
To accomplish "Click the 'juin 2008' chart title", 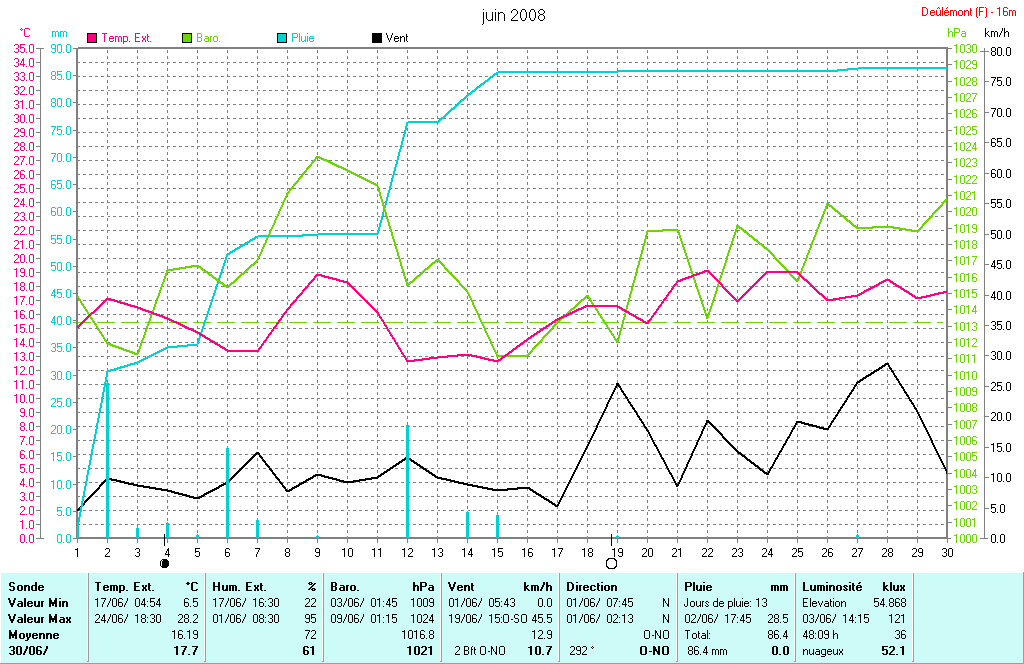I will pos(513,15).
